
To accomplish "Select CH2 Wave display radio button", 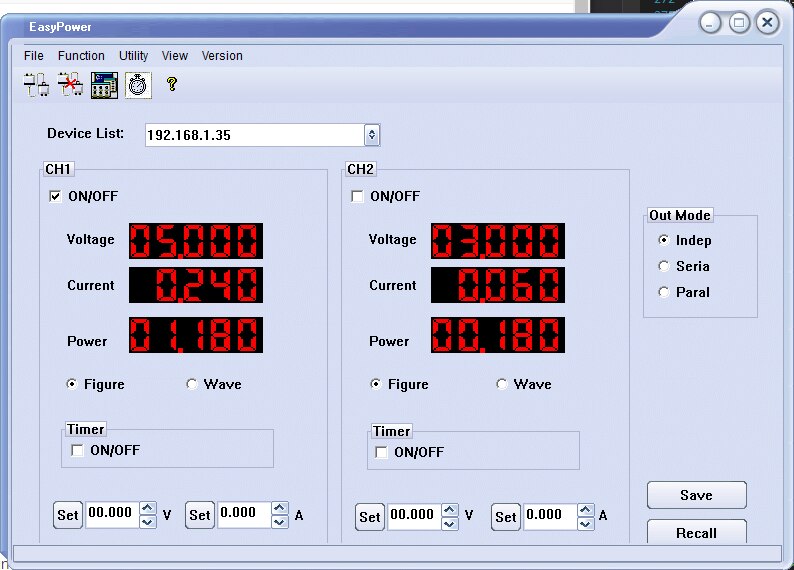I will (501, 384).
